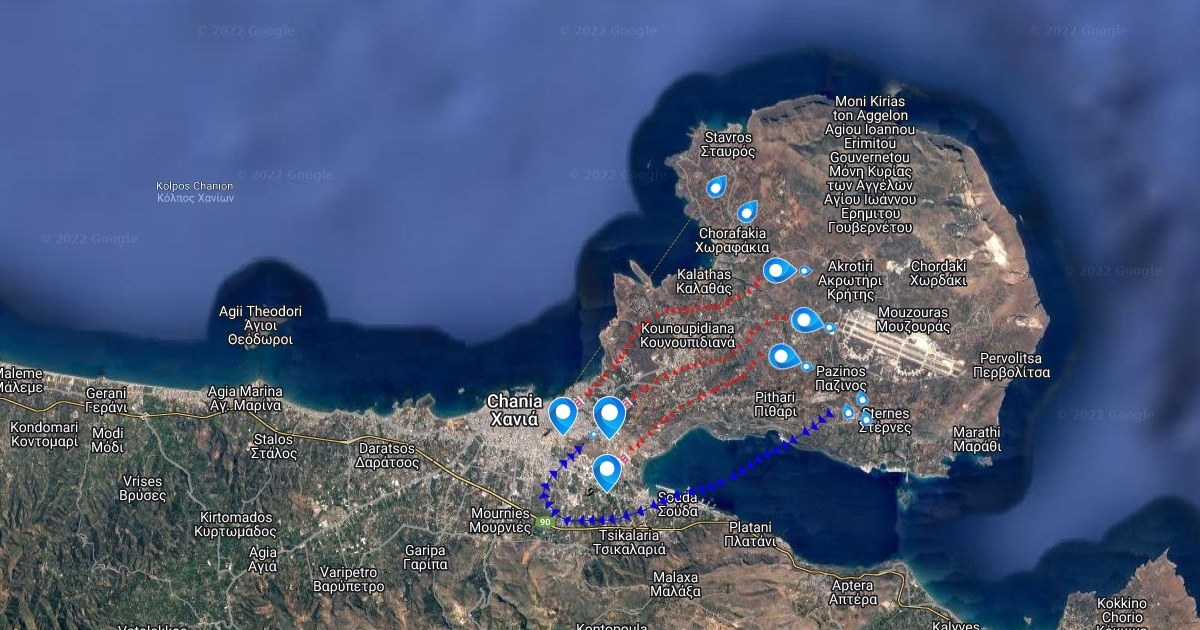1200x630 pixels.
Task: Select the Kounoupidiana label
Action: pyautogui.click(x=689, y=334)
